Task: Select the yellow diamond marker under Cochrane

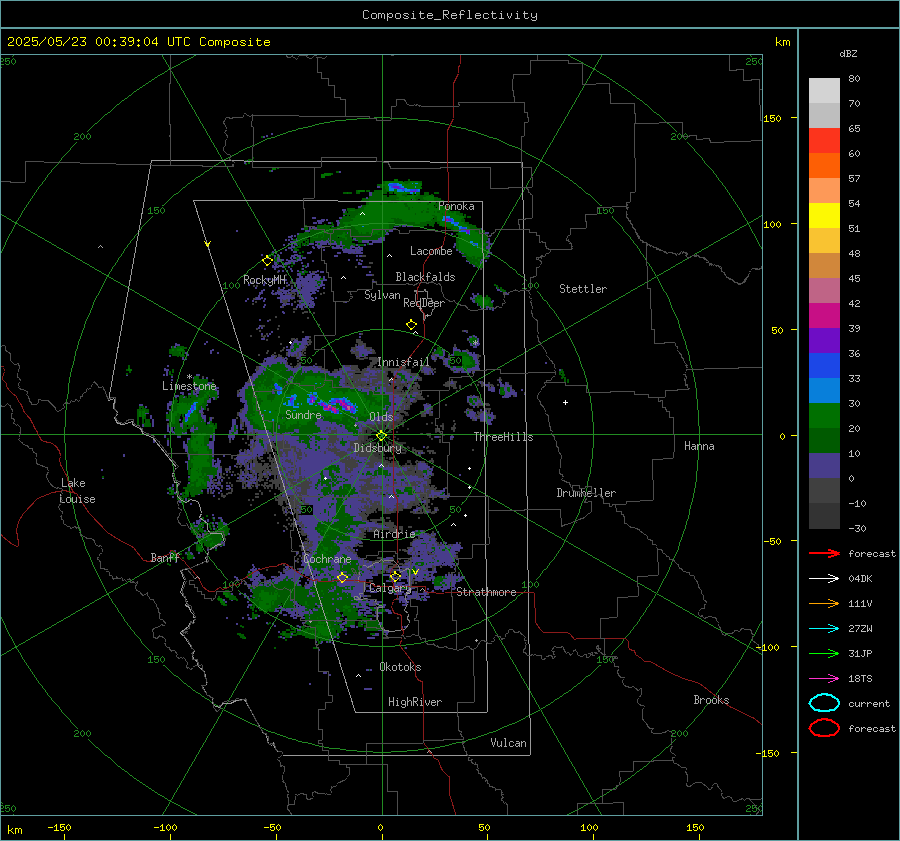Action: pyautogui.click(x=342, y=577)
